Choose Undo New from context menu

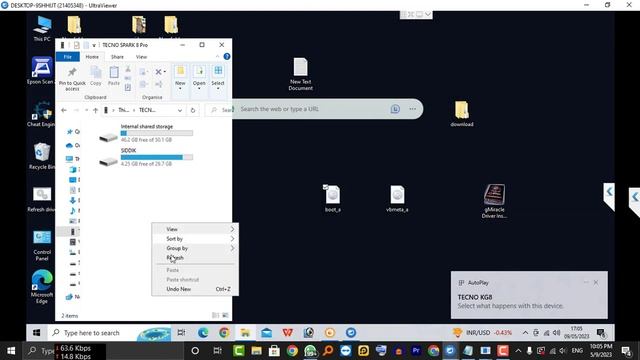click(195, 289)
